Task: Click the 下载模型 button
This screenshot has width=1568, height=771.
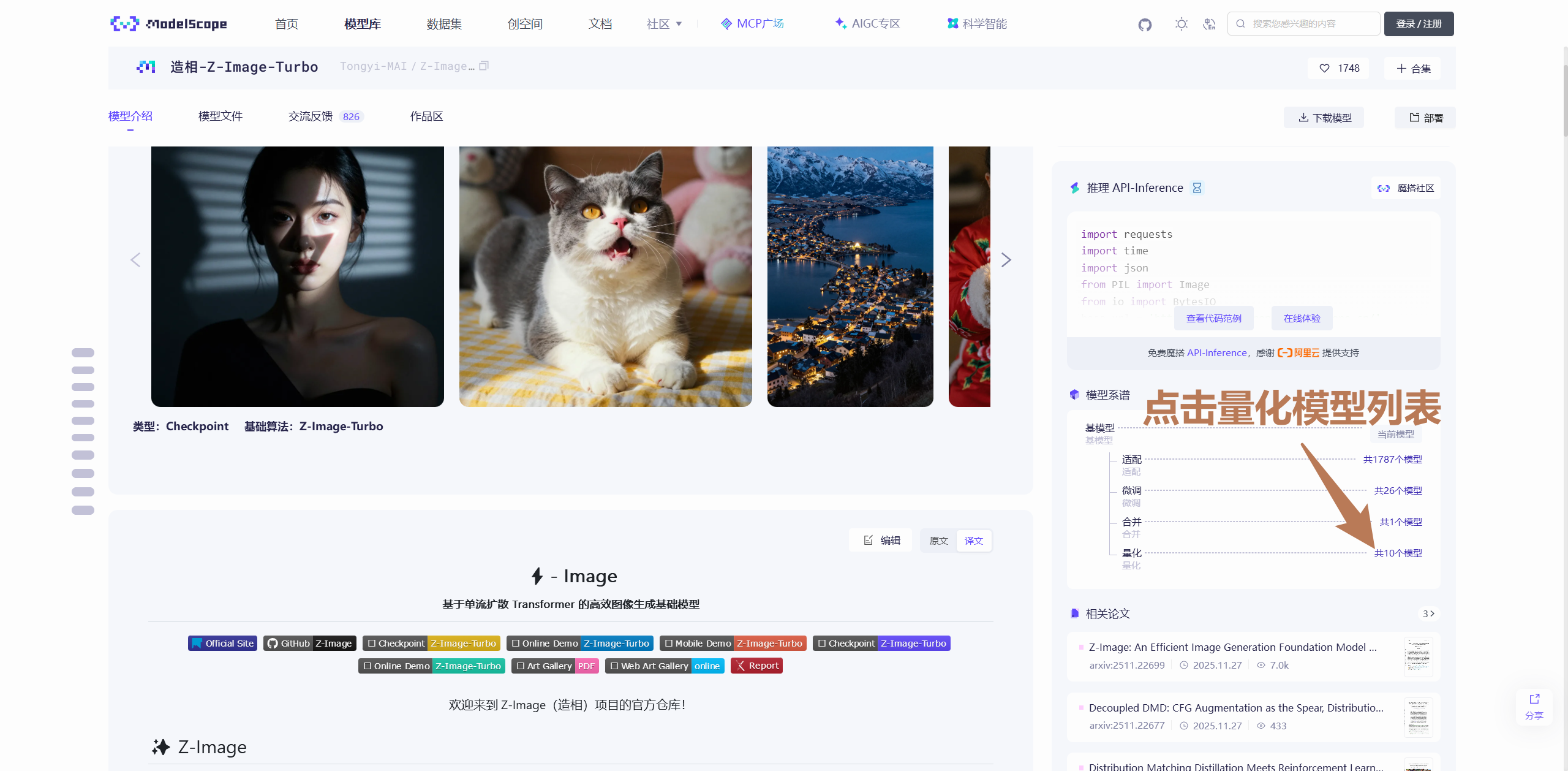Action: 1324,118
